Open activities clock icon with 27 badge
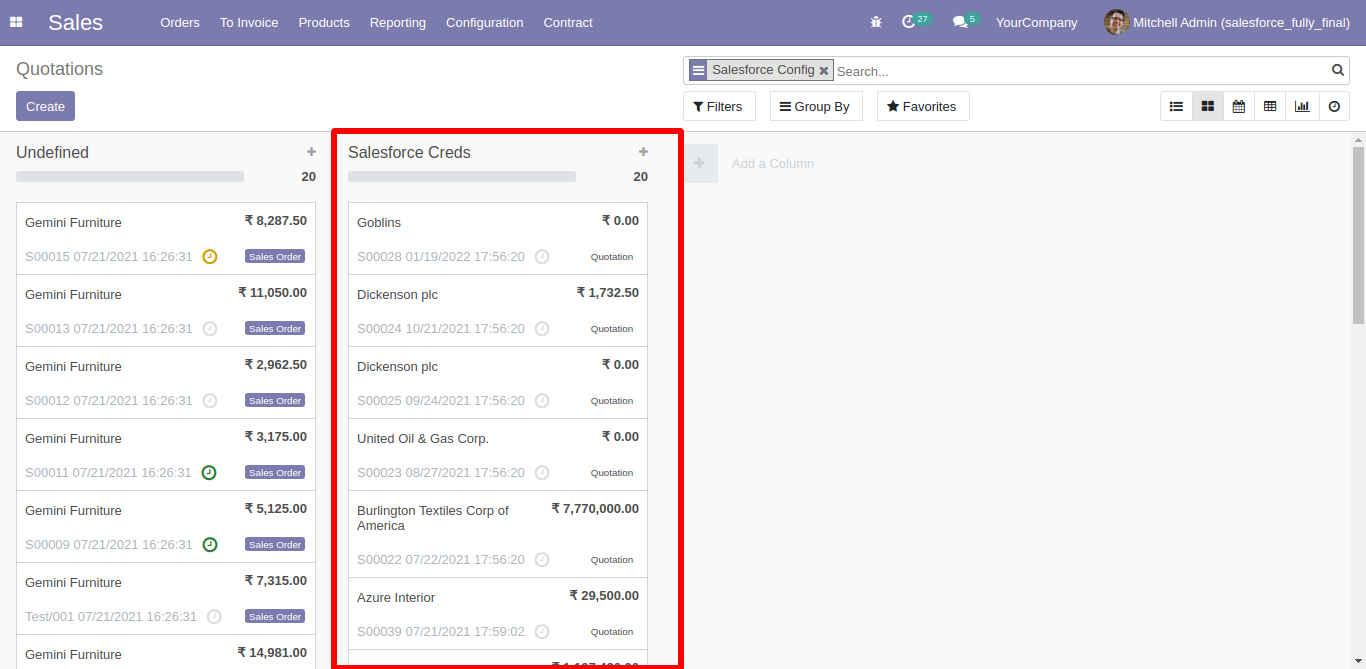Viewport: 1366px width, 669px height. pos(915,21)
